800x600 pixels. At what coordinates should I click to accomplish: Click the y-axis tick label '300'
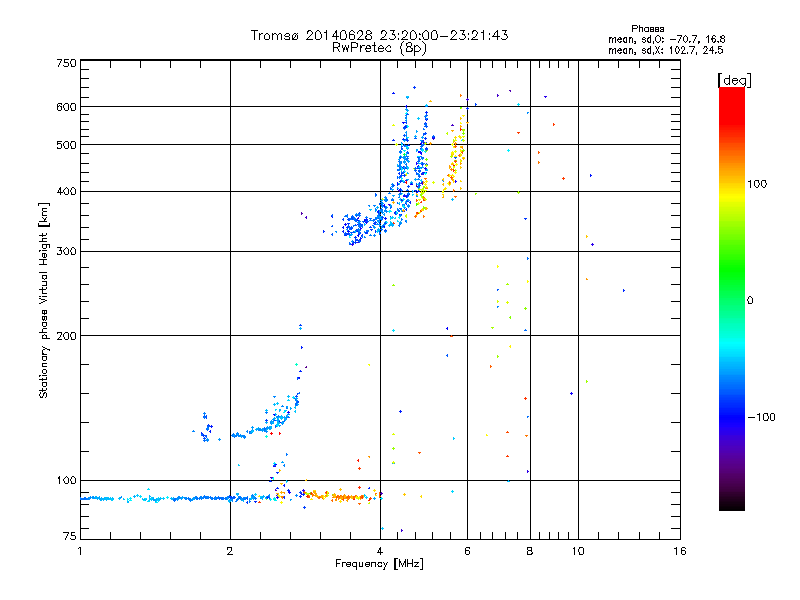66,252
